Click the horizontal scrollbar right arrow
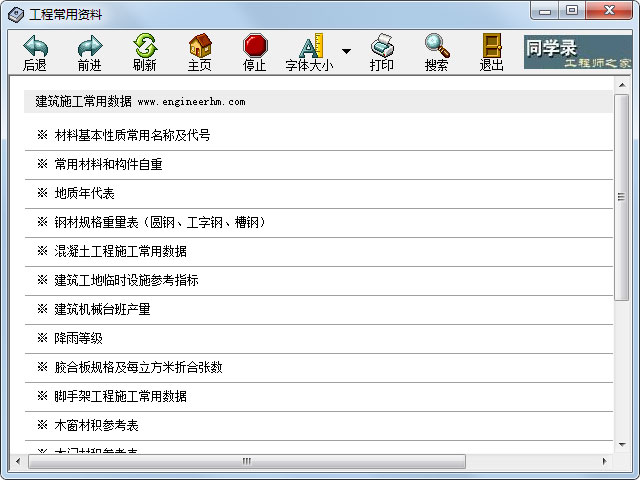The width and height of the screenshot is (640, 480). (x=604, y=461)
